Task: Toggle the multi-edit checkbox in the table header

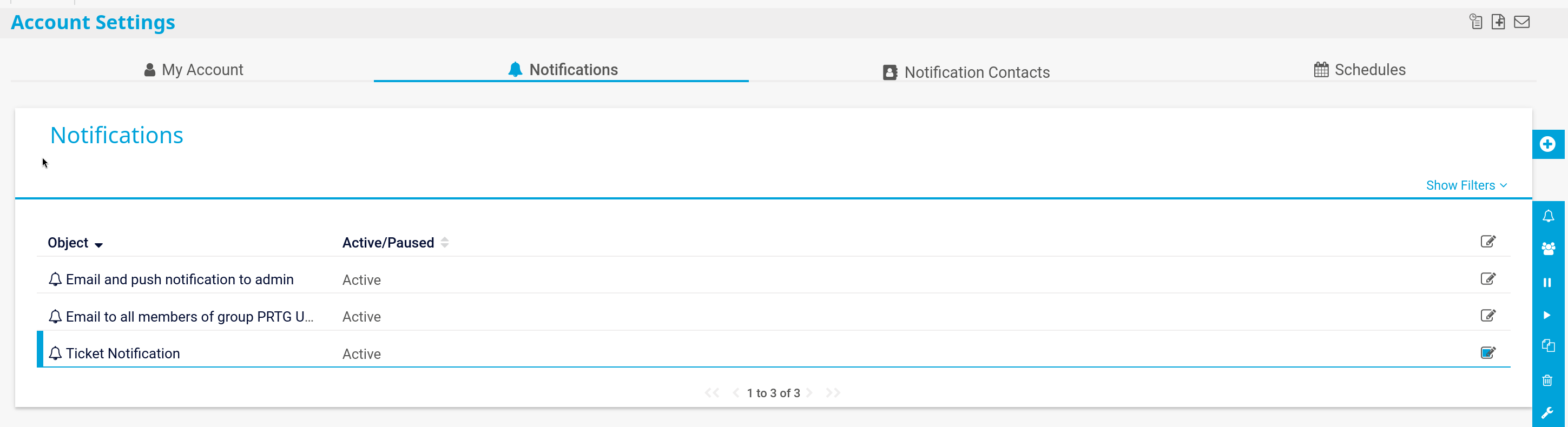Action: tap(1488, 242)
